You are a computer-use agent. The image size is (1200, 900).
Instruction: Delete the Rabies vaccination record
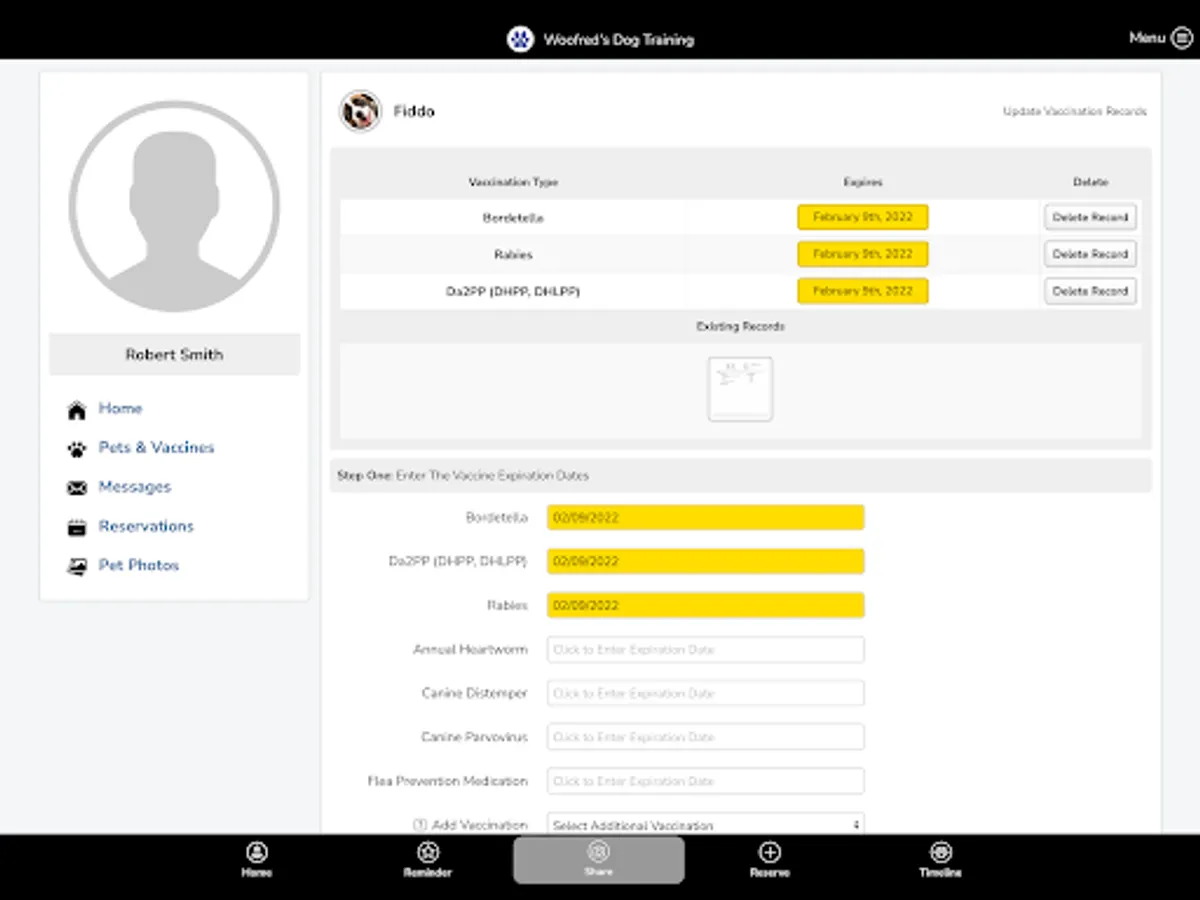point(1090,254)
